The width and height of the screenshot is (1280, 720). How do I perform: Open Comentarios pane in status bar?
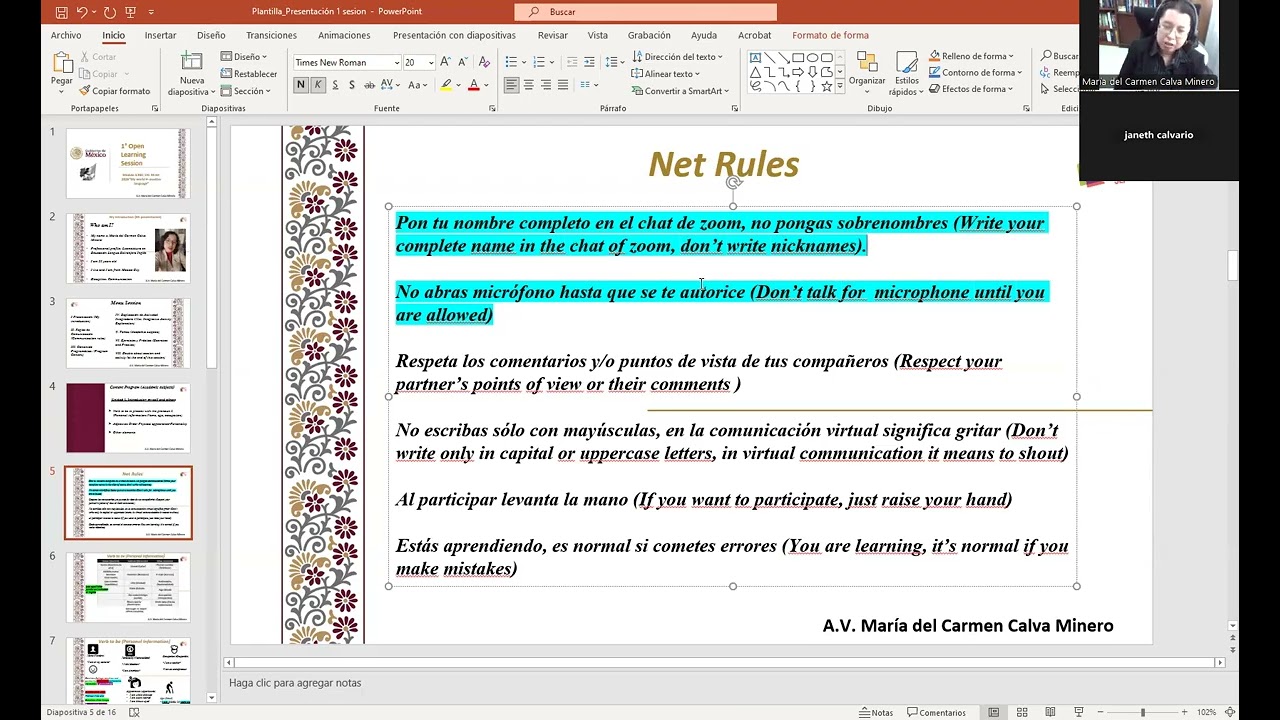(x=936, y=712)
